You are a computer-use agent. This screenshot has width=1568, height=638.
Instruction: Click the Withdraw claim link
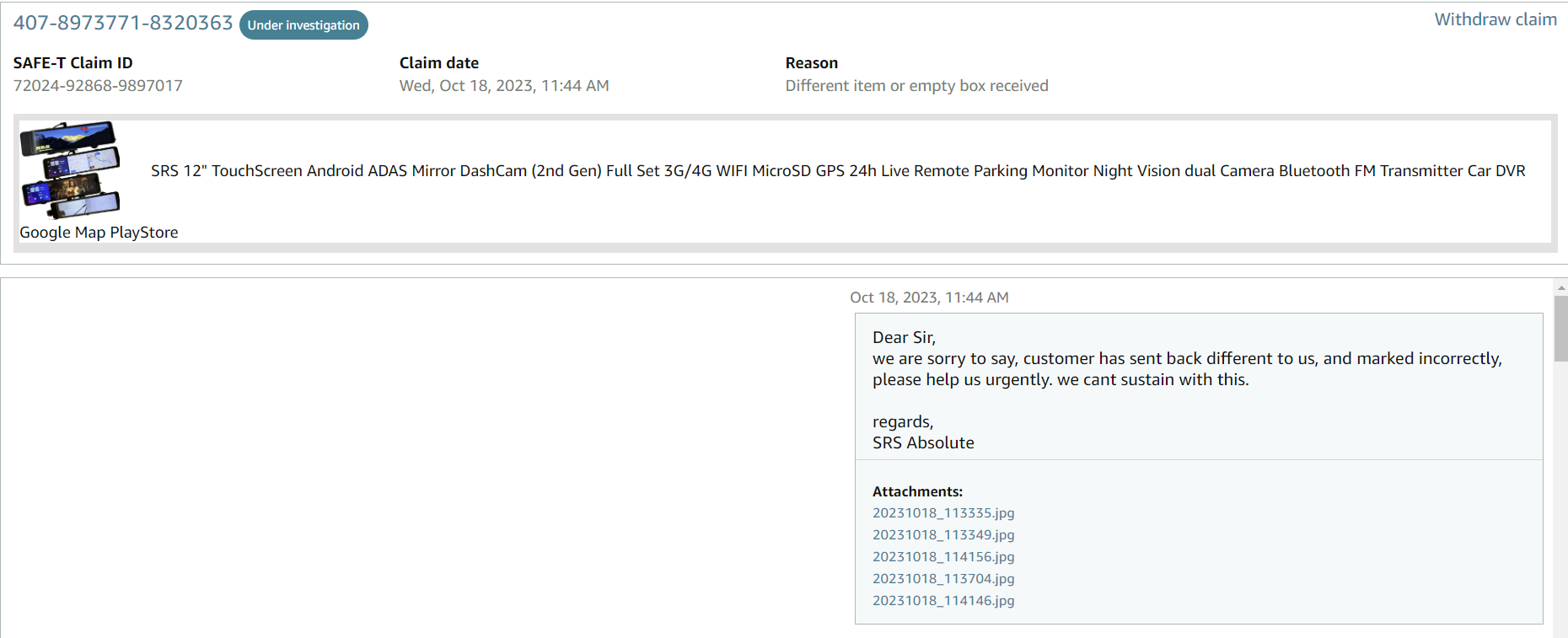[x=1496, y=19]
